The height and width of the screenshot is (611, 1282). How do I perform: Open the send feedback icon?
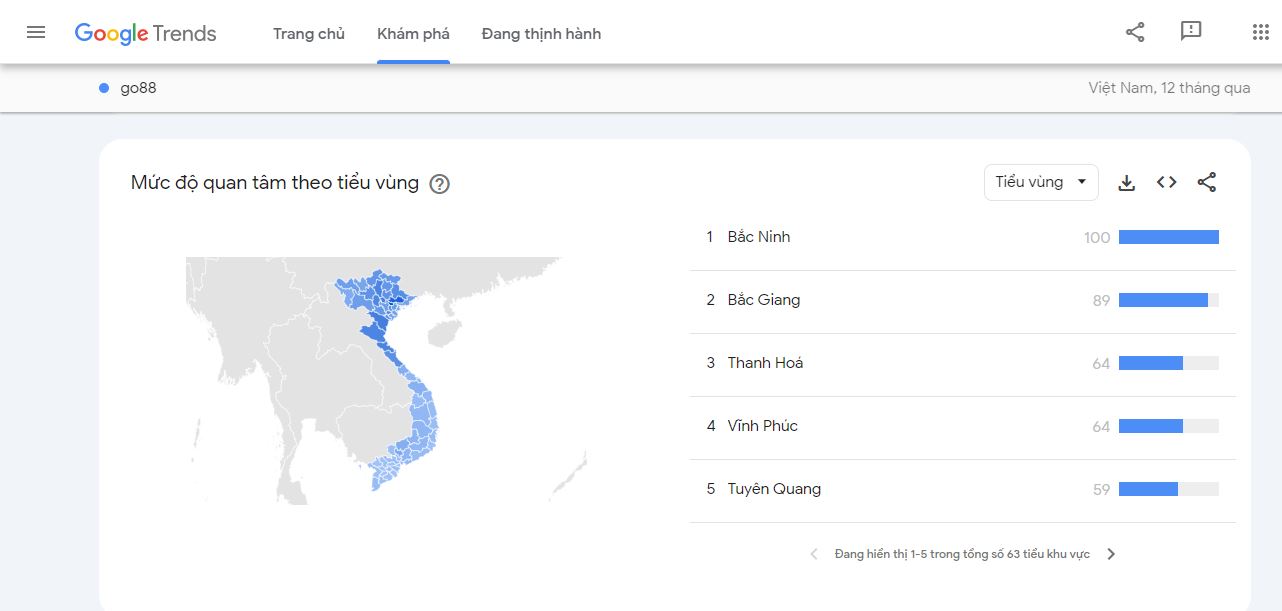[x=1191, y=32]
